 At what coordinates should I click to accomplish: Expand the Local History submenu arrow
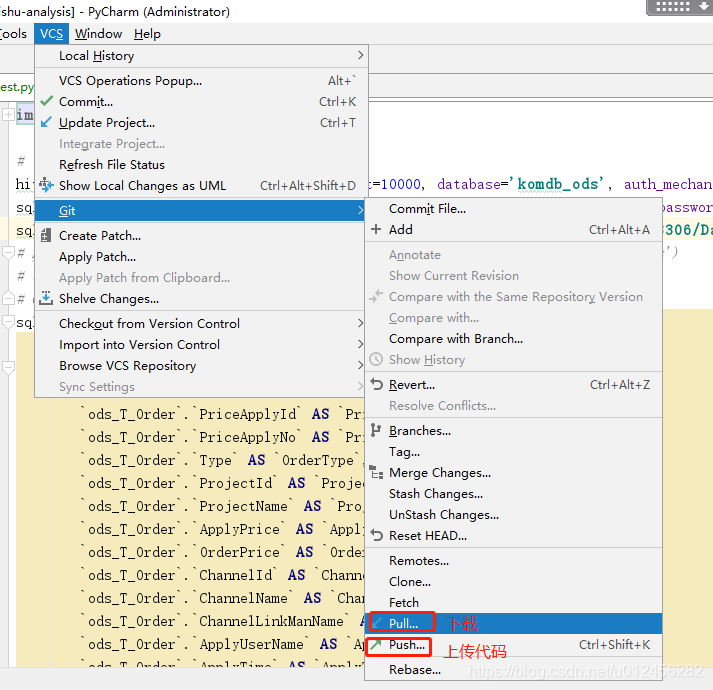point(360,55)
